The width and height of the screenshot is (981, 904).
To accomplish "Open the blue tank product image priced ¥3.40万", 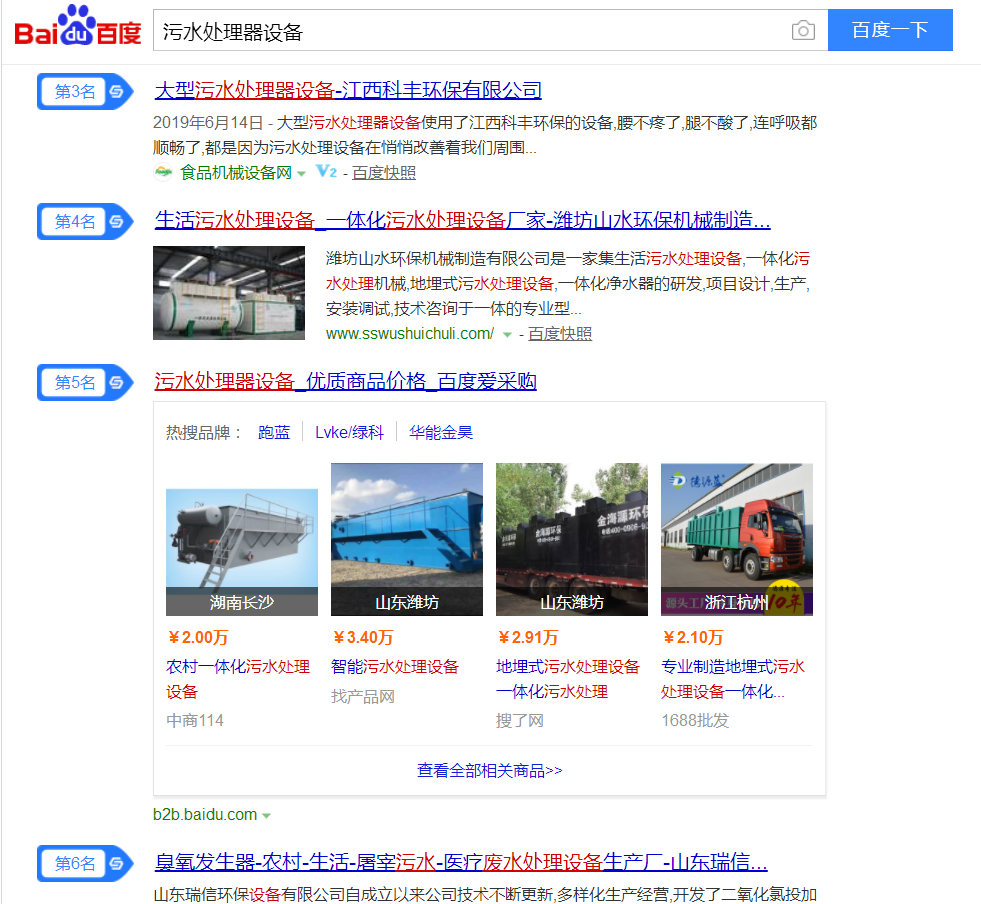I will [x=407, y=539].
